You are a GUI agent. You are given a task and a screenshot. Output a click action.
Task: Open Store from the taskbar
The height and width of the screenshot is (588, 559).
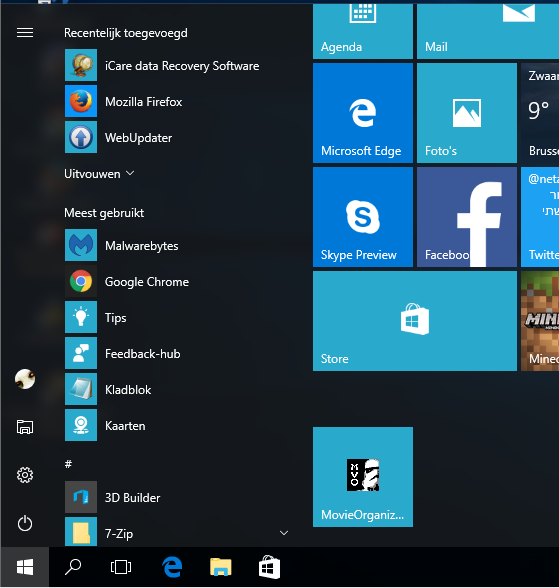pyautogui.click(x=269, y=567)
